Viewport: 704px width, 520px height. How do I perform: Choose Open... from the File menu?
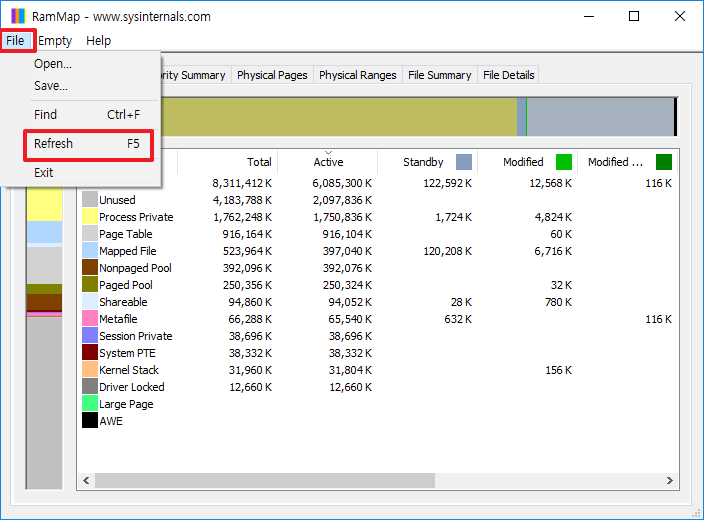coord(53,64)
